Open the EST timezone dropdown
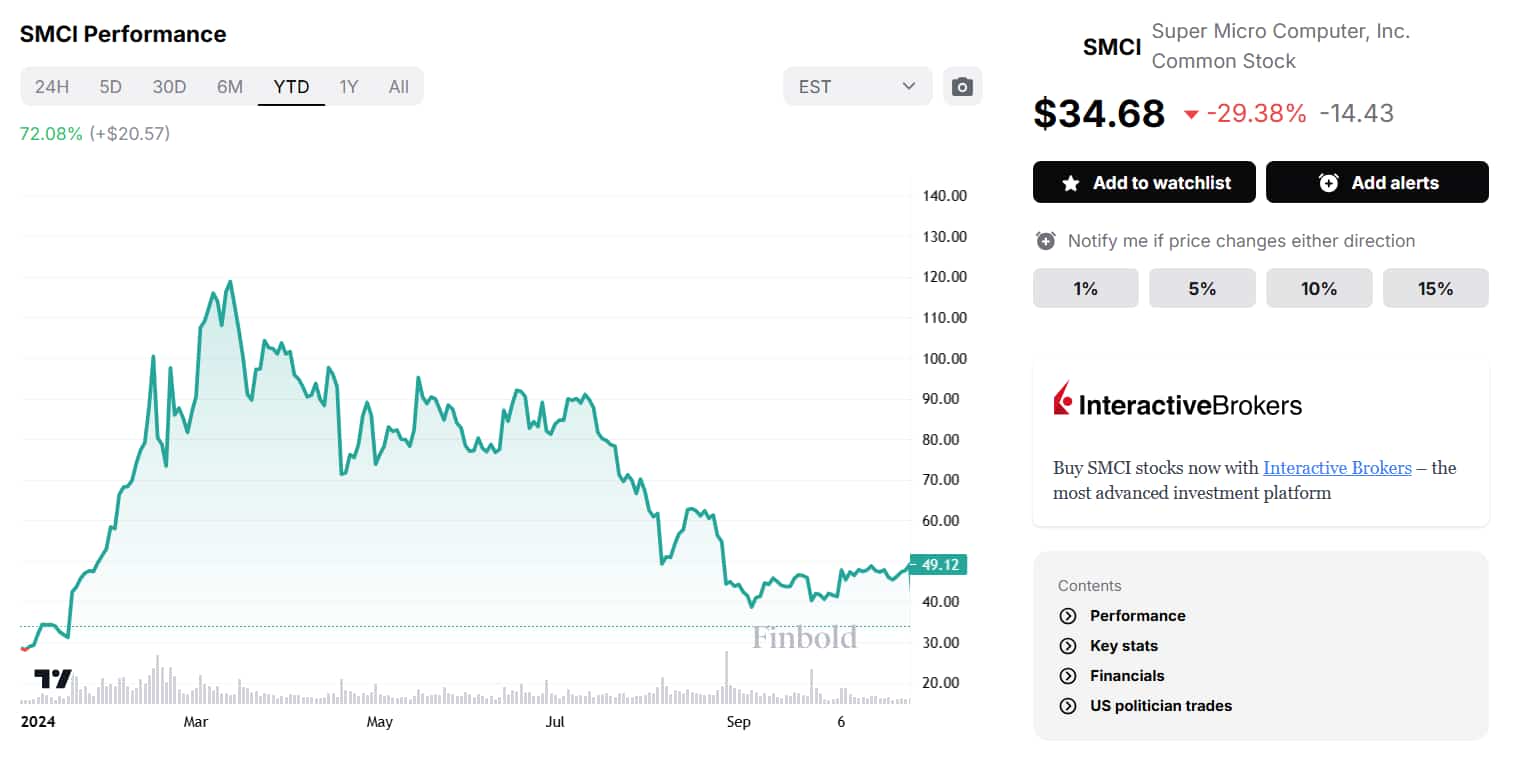This screenshot has width=1521, height=759. pos(857,86)
